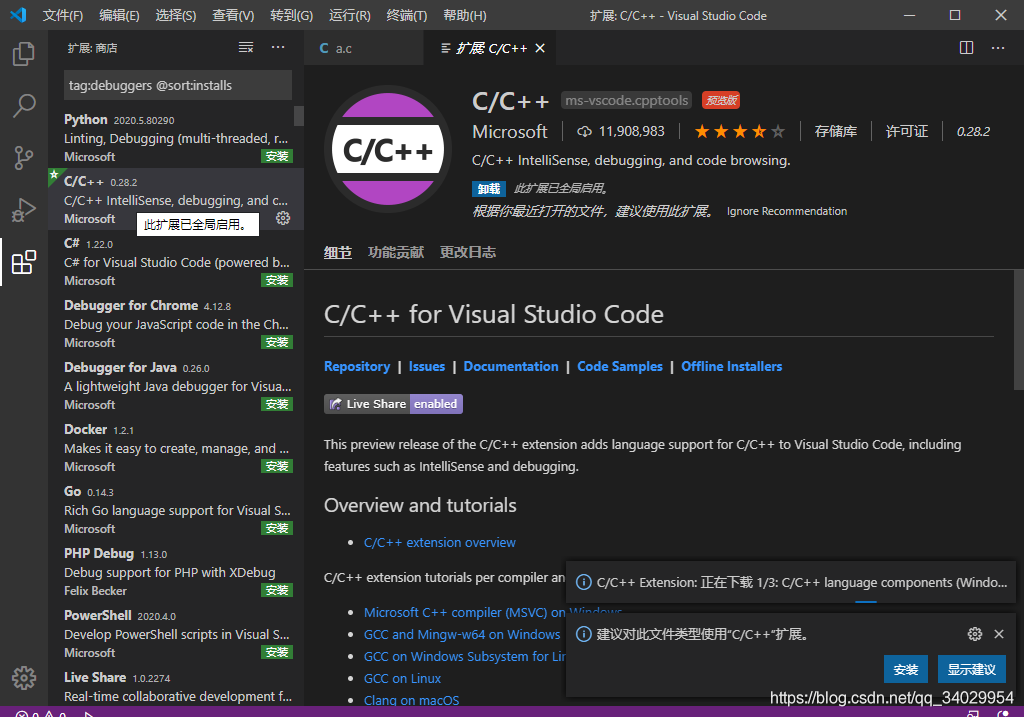Viewport: 1024px width, 717px height.
Task: Open the 帮助(H) menu
Action: click(x=465, y=16)
